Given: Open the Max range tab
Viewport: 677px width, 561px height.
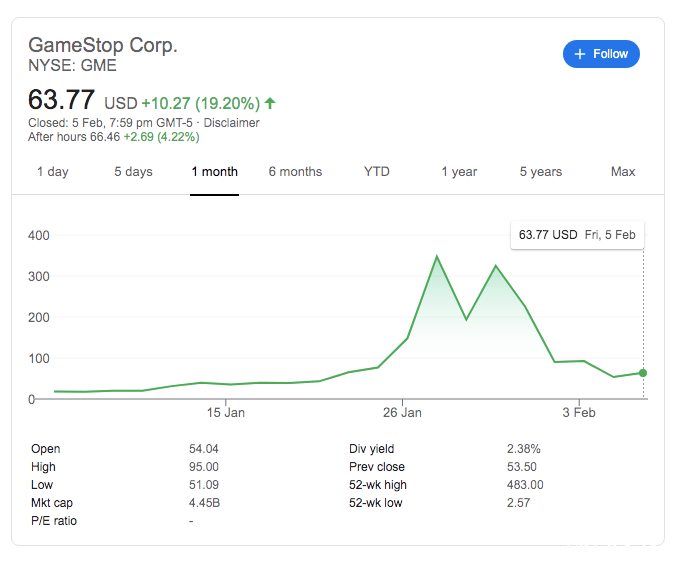Looking at the screenshot, I should (x=623, y=171).
